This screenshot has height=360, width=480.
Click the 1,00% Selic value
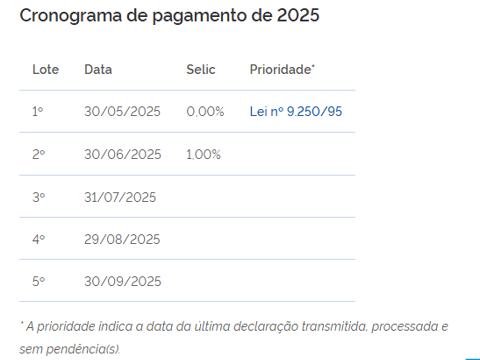coord(203,154)
